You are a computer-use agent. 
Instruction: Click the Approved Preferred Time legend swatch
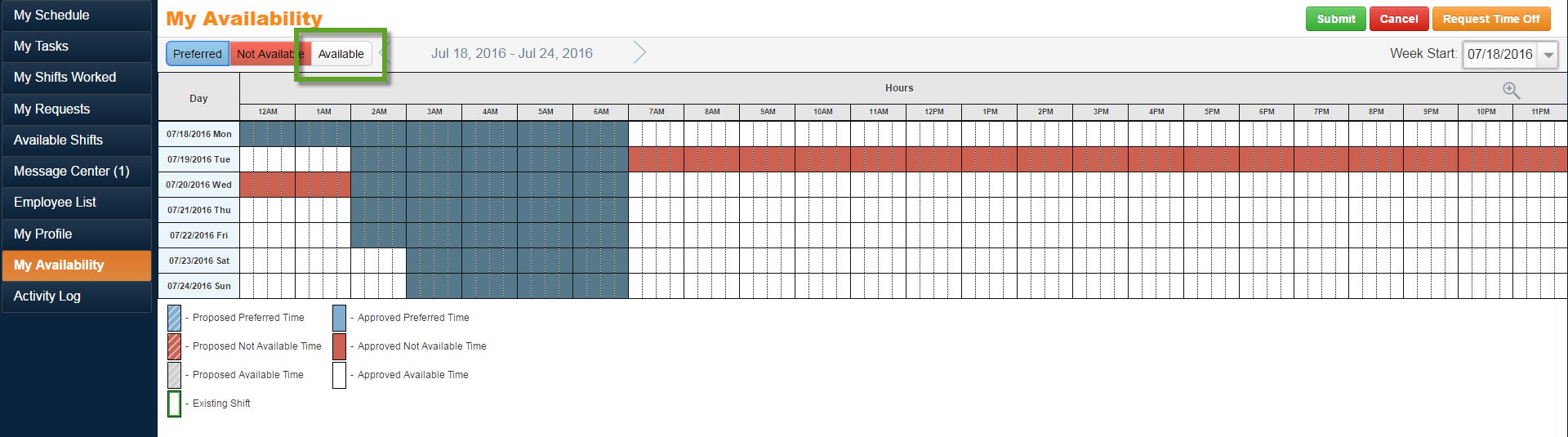pyautogui.click(x=340, y=318)
